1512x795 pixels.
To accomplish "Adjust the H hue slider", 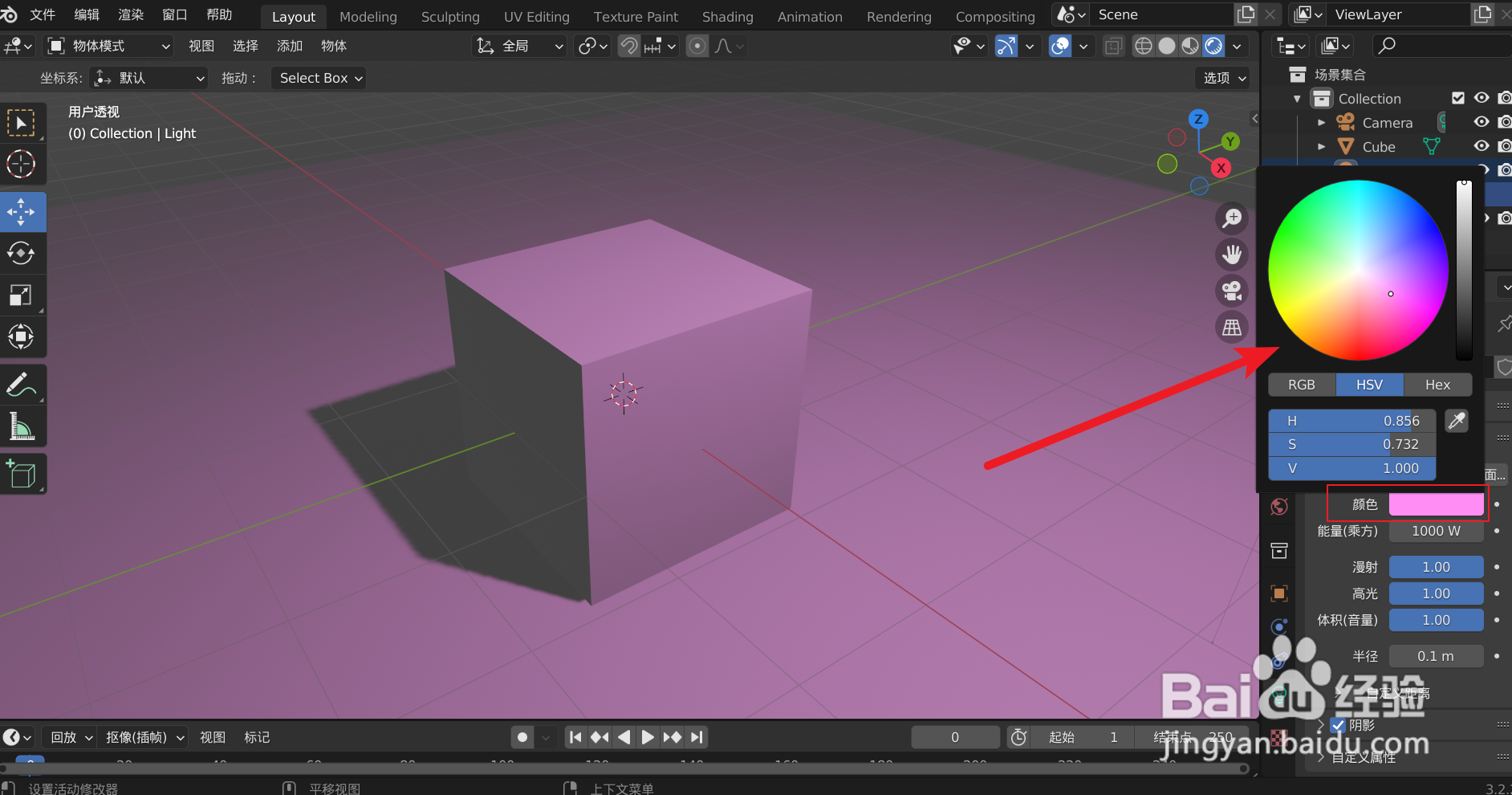I will [x=1352, y=421].
